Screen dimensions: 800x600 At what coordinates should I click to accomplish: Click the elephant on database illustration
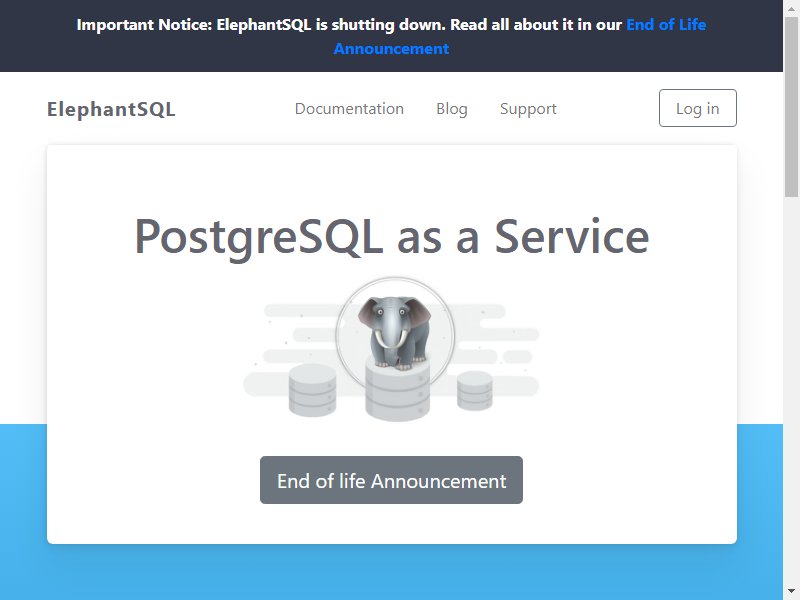click(391, 349)
